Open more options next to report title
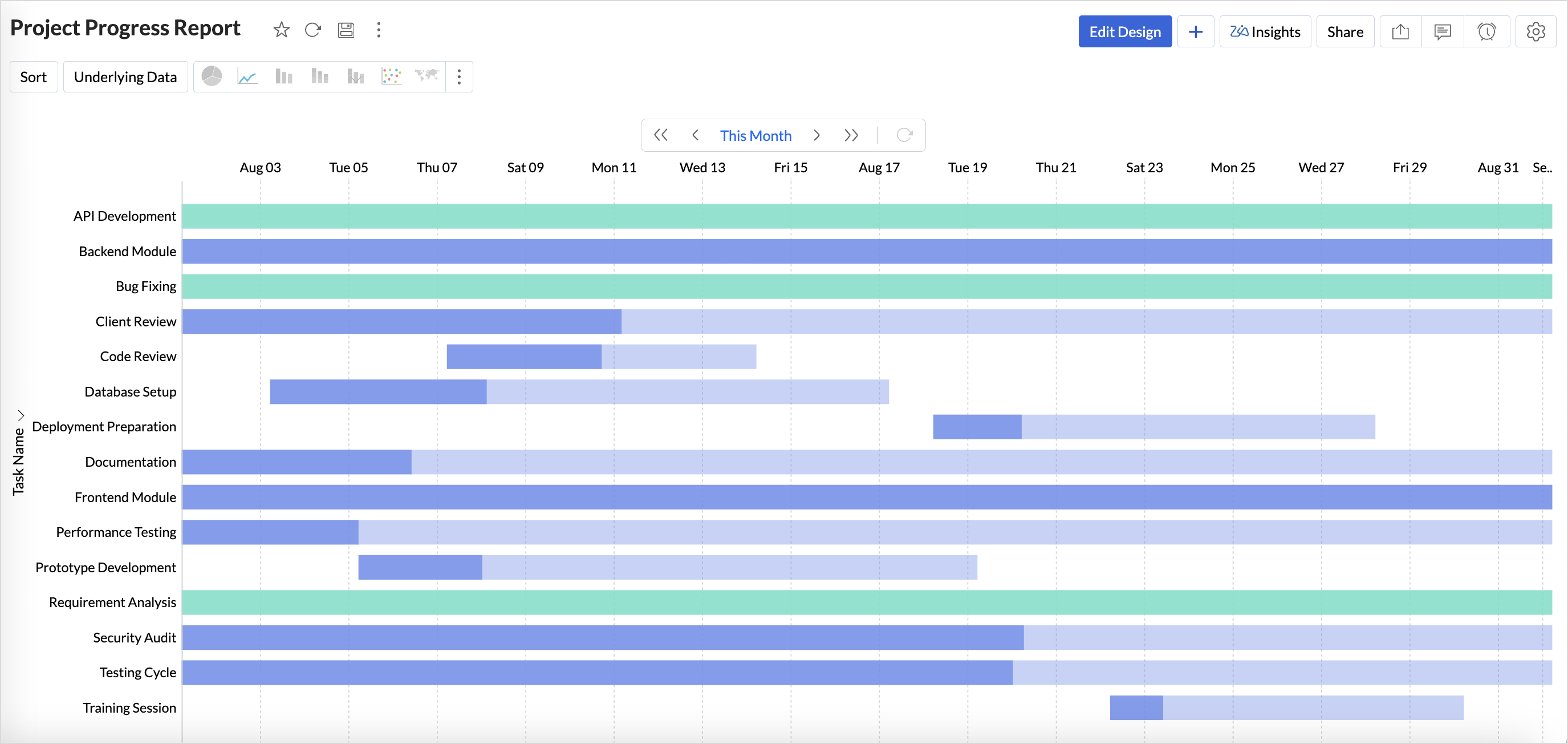1568x744 pixels. [379, 30]
